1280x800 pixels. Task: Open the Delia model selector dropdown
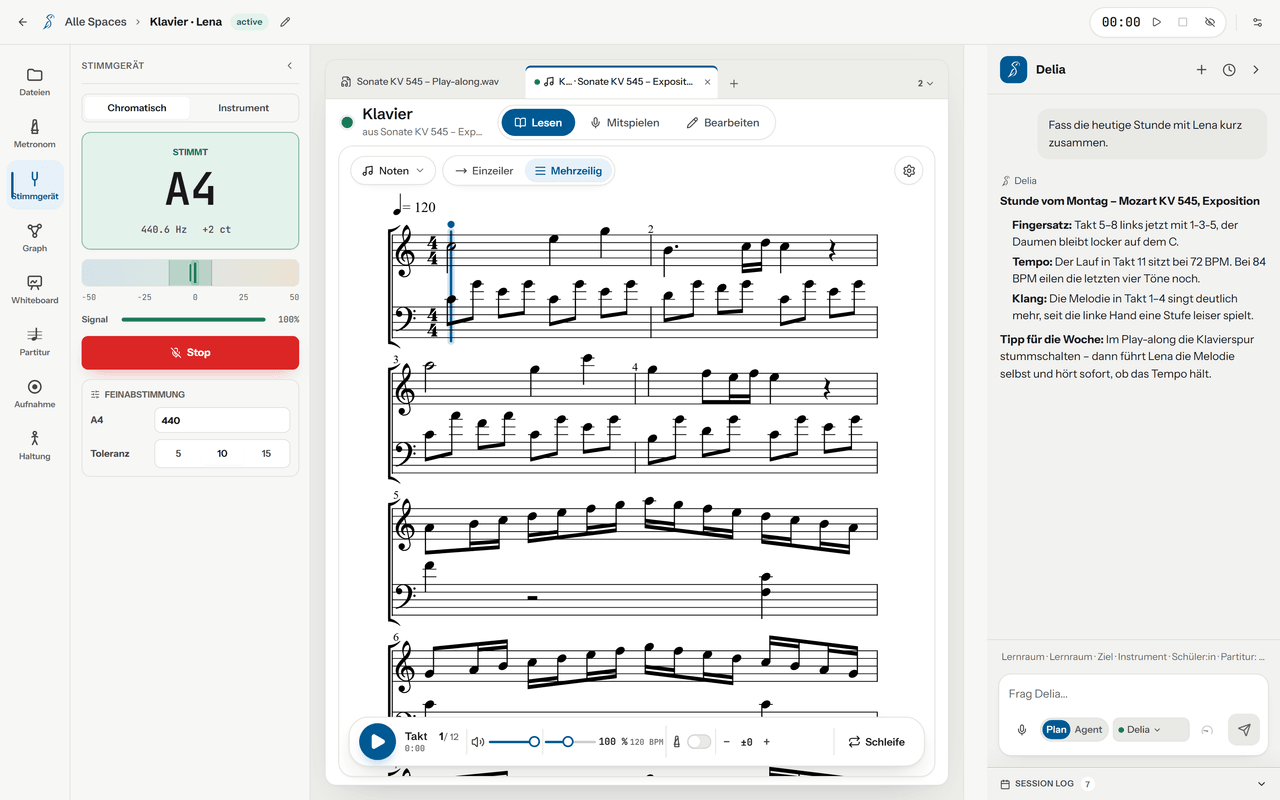coord(1150,730)
